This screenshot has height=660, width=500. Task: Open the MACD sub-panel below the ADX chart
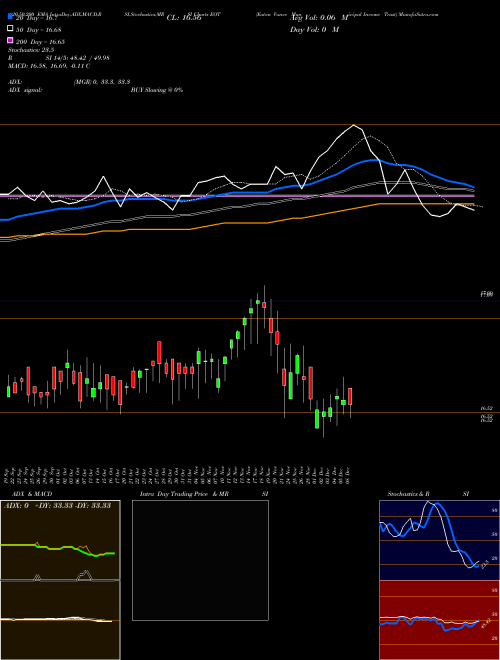(60, 620)
